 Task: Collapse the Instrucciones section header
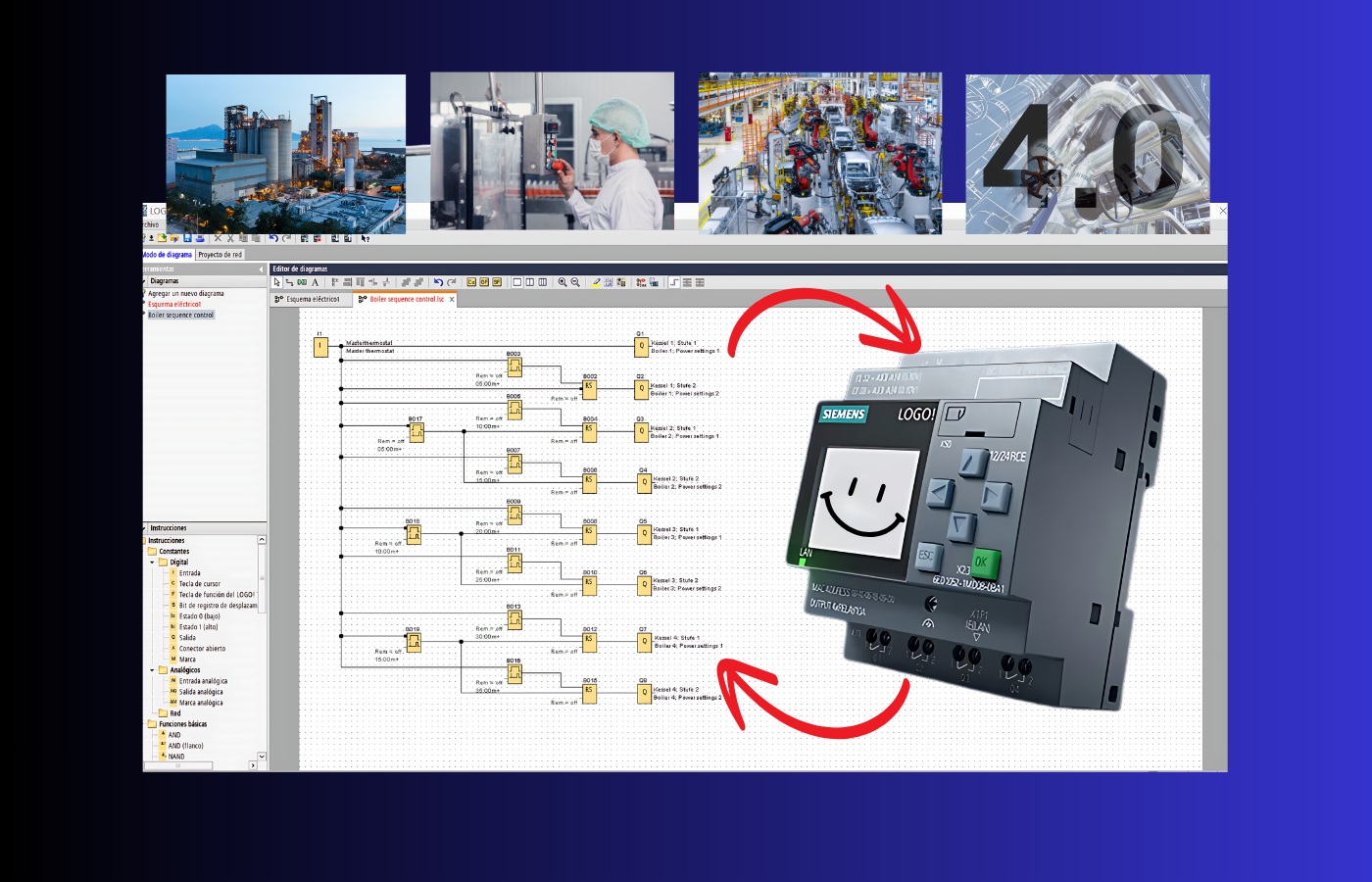coord(145,528)
